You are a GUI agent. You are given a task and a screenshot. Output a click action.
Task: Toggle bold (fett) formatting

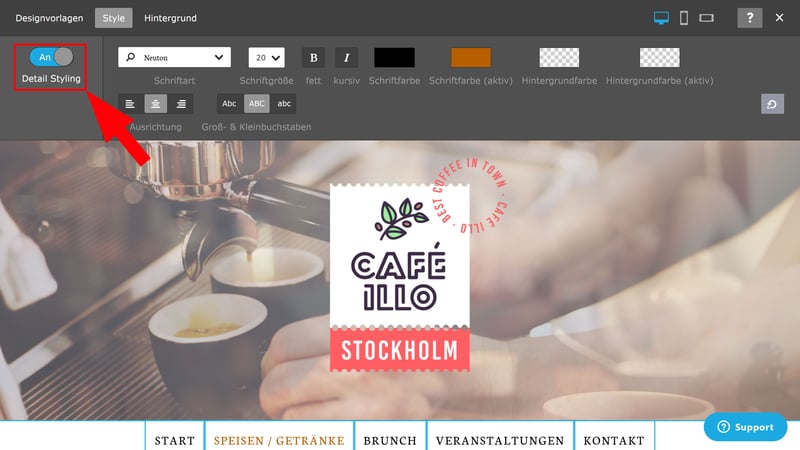point(313,58)
